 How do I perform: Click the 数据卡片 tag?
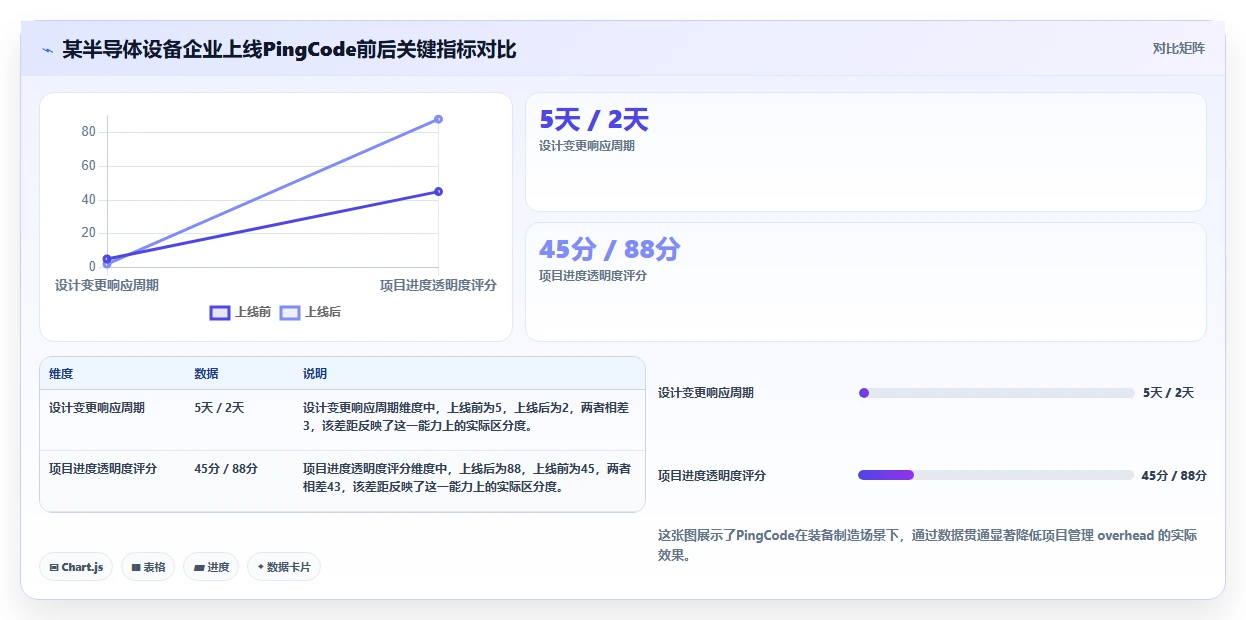284,567
